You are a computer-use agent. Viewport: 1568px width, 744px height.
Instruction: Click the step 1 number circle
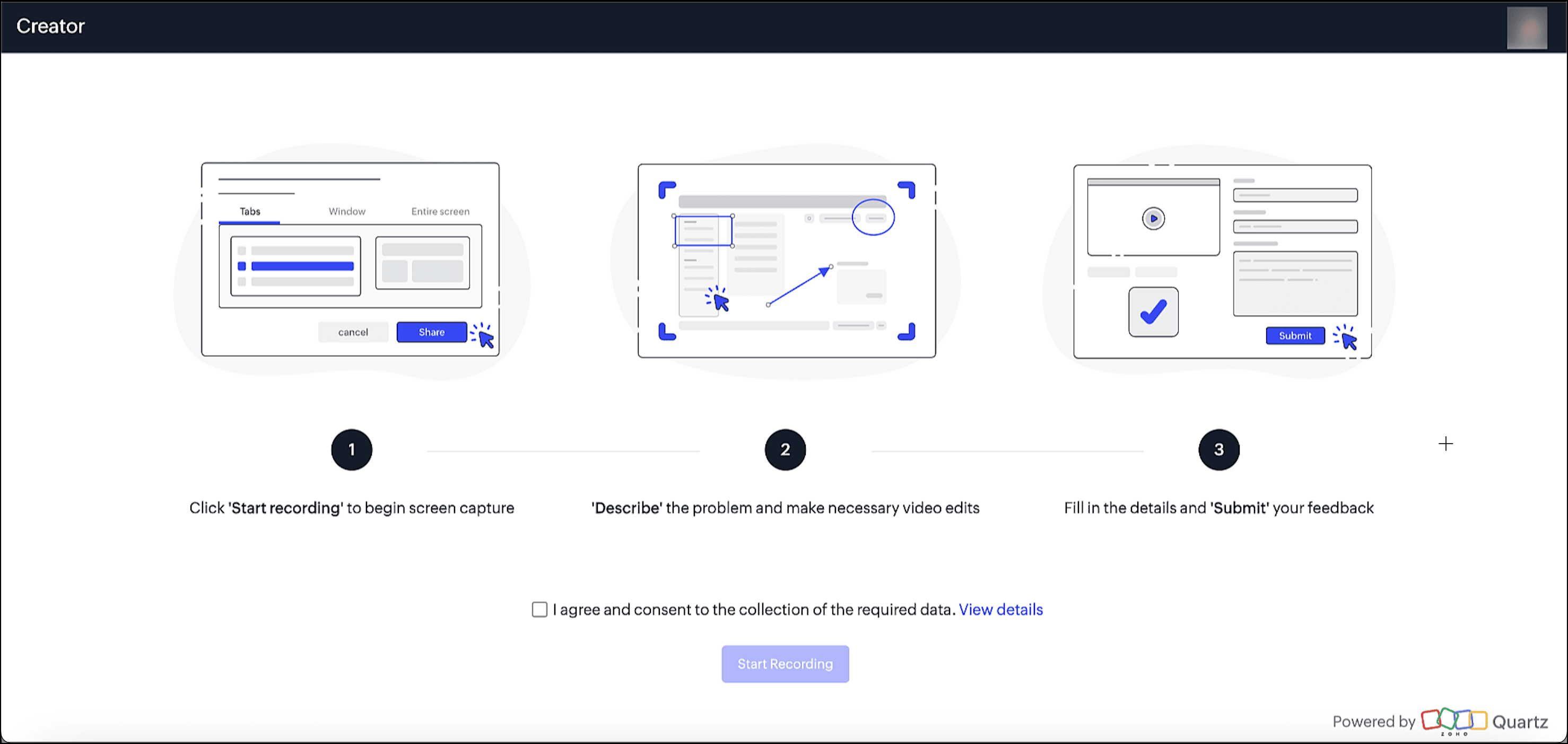pyautogui.click(x=351, y=450)
